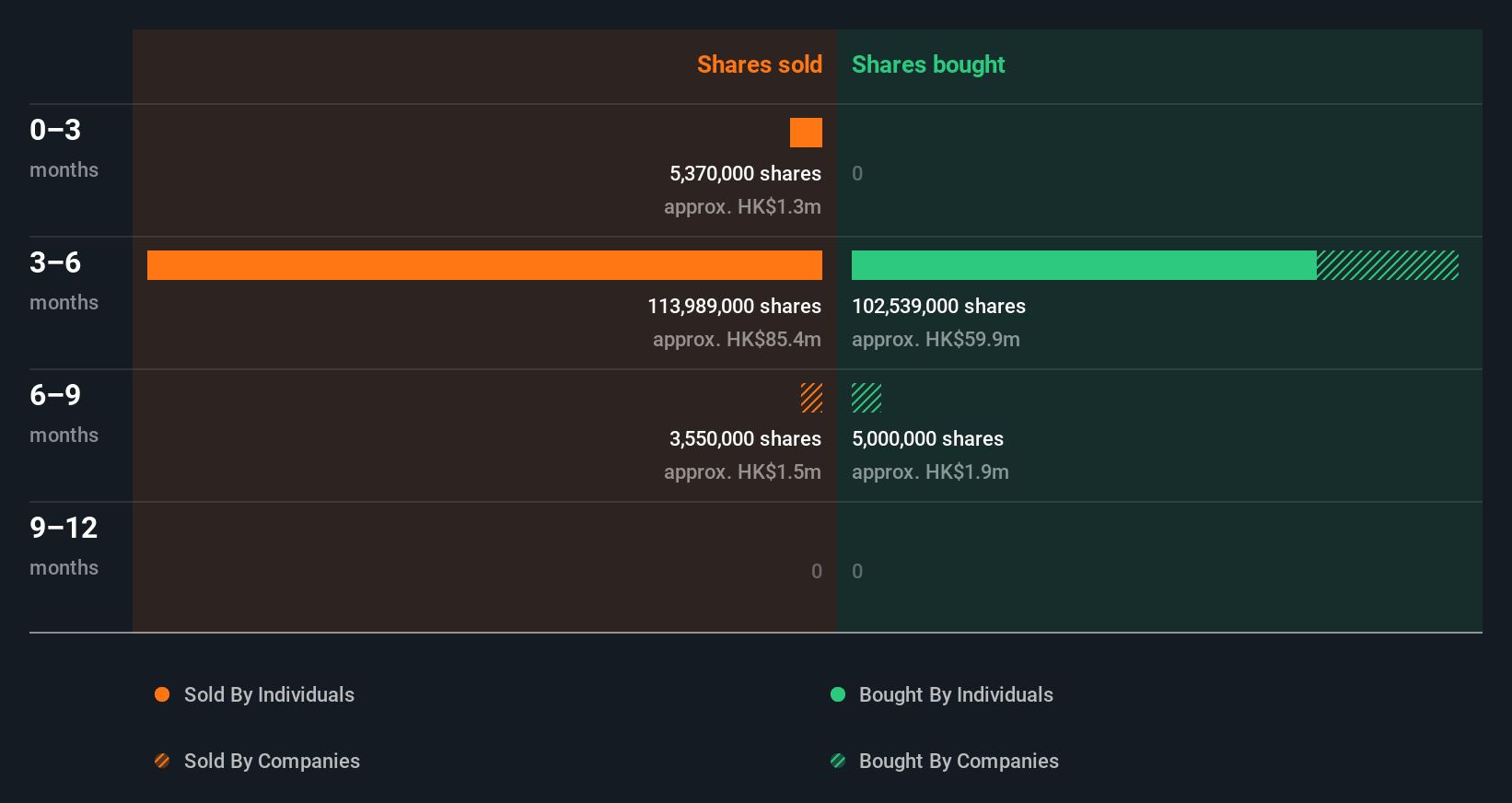Click the 0 sold value for 9–12 months
This screenshot has width=1512, height=803.
(817, 571)
